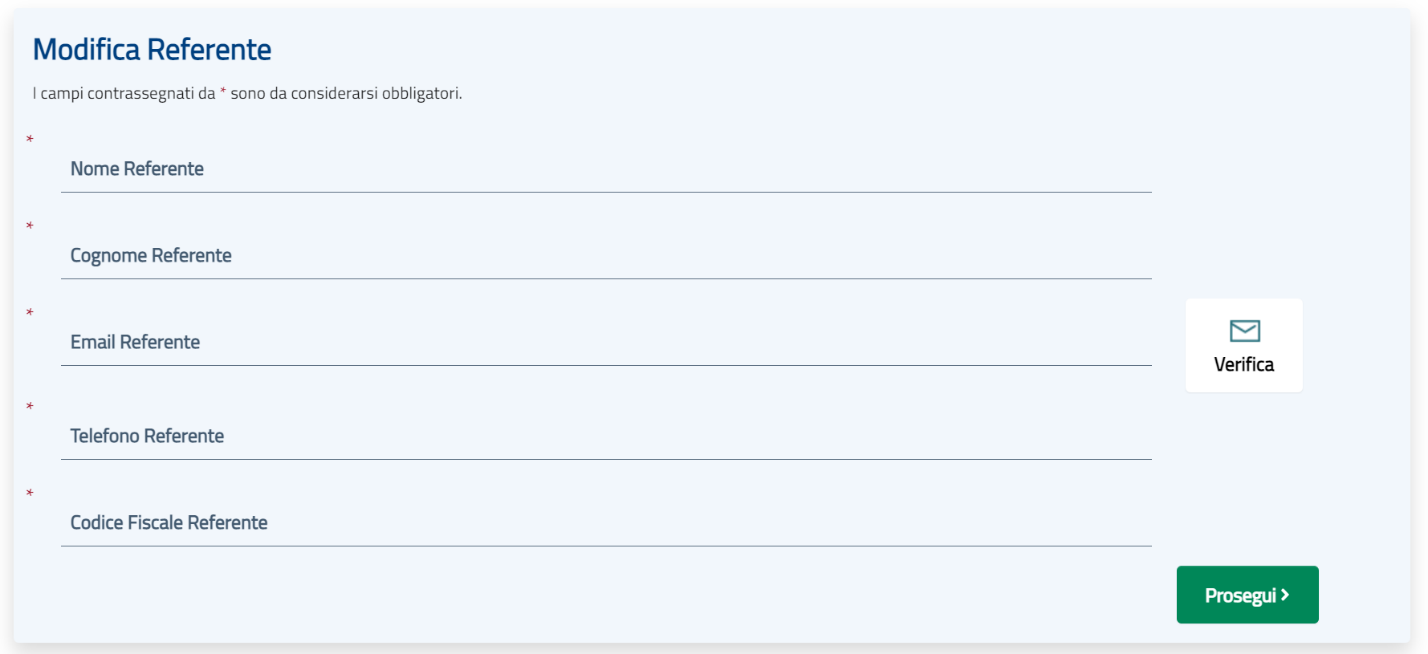Click the red asterisk beside Nome Referente
The width and height of the screenshot is (1428, 654).
click(30, 140)
